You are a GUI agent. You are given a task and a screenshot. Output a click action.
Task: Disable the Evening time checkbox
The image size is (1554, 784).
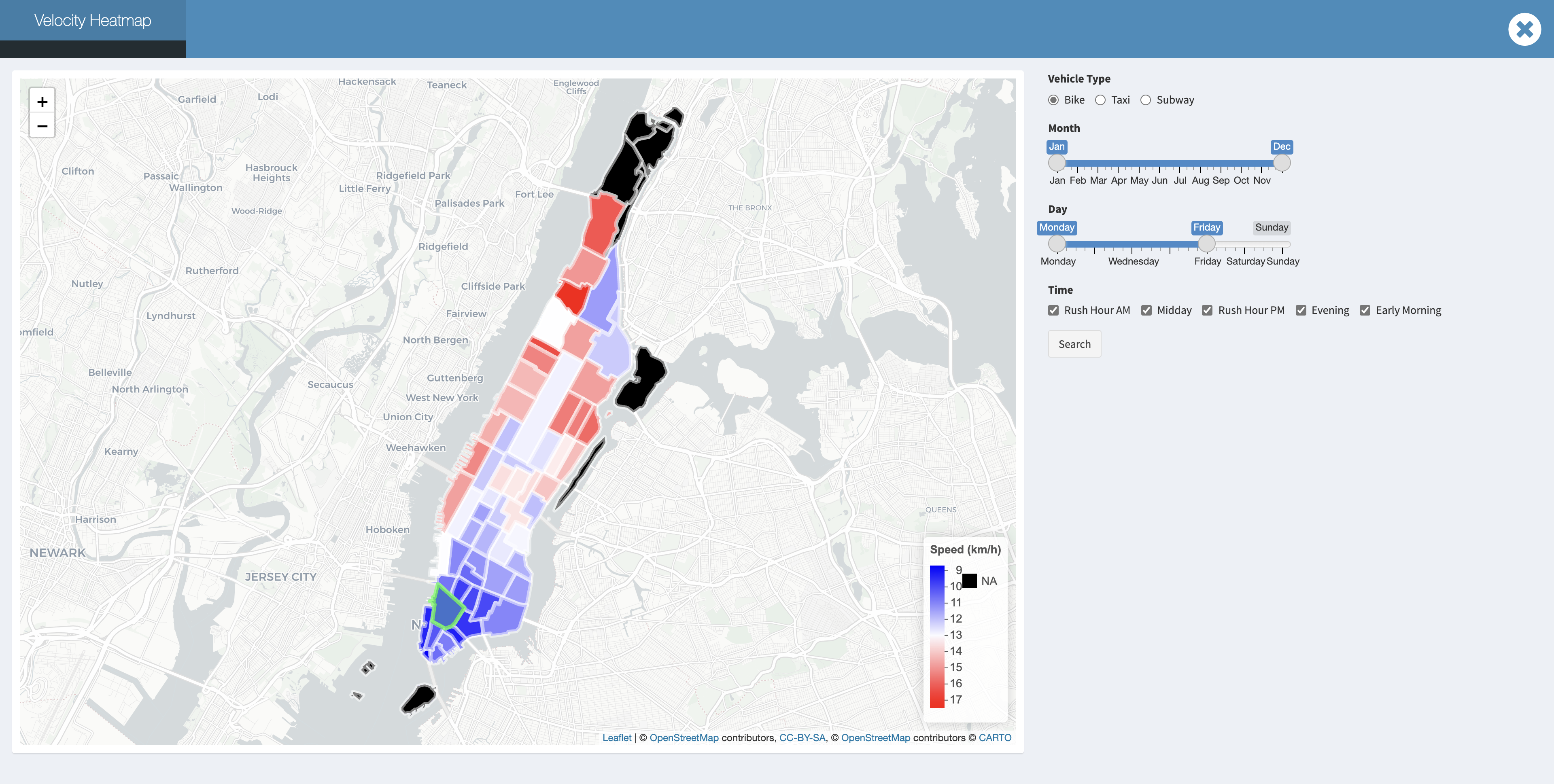pyautogui.click(x=1301, y=310)
